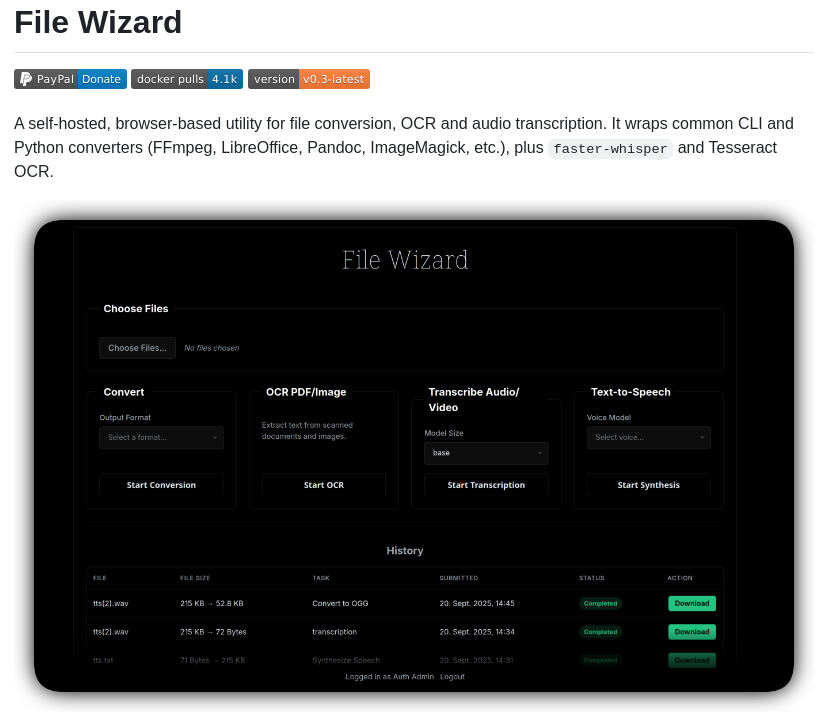Click the faster-whisper inline code text
The image size is (815, 713).
610,148
